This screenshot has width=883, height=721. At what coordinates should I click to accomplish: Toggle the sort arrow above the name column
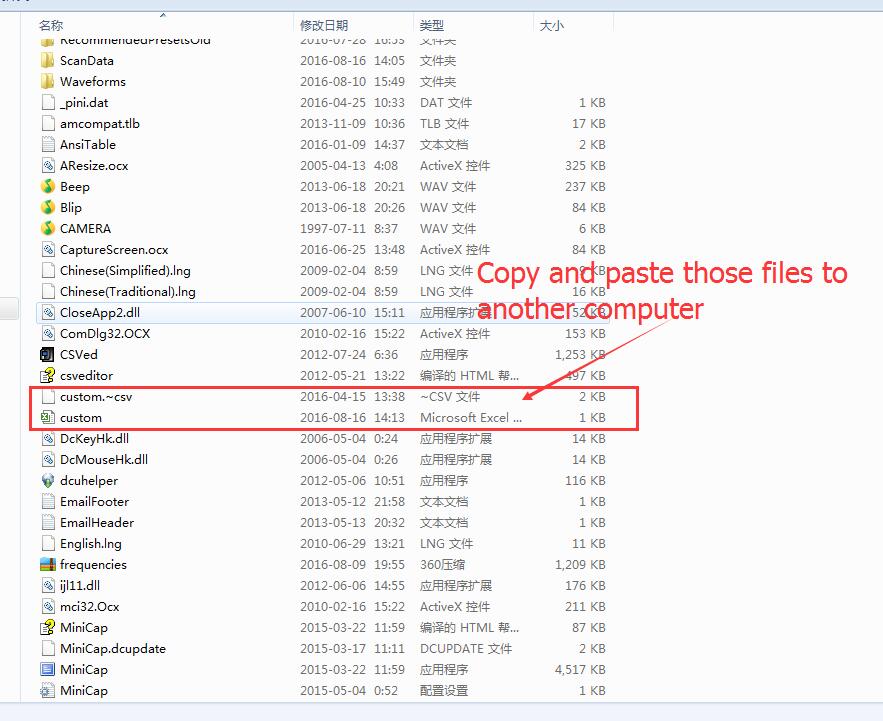163,15
